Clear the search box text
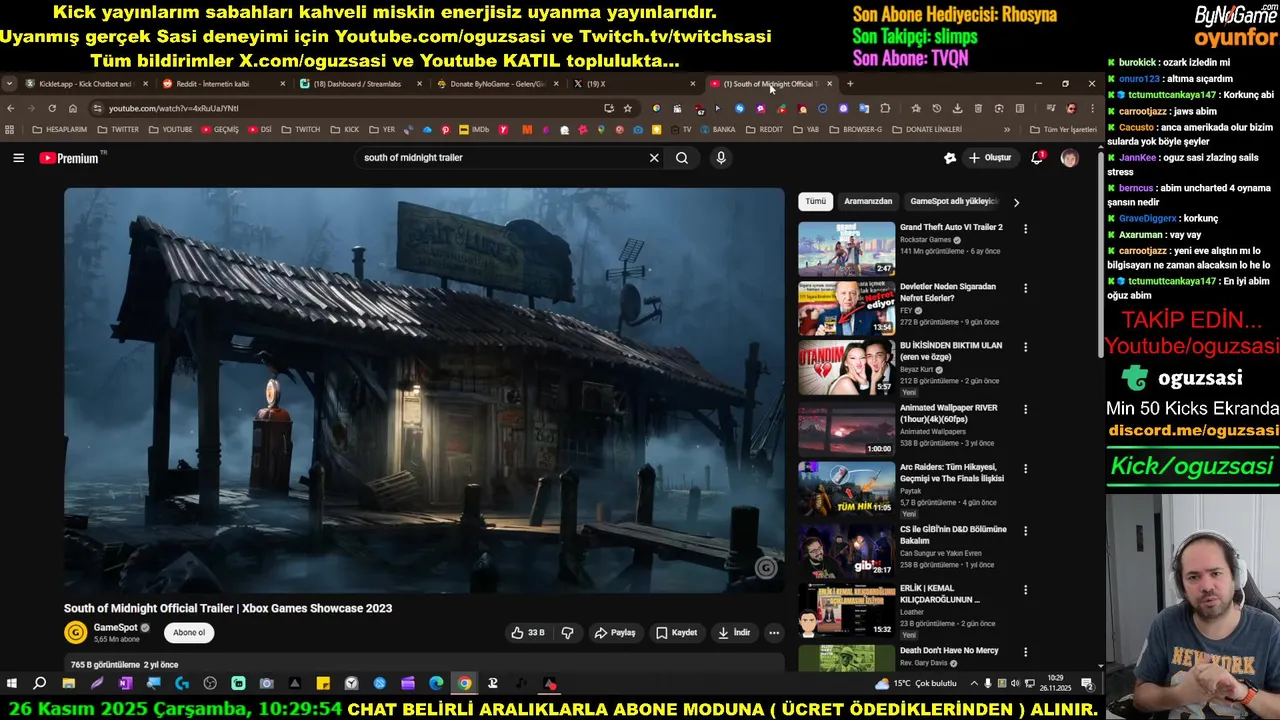This screenshot has height=720, width=1280. point(654,158)
